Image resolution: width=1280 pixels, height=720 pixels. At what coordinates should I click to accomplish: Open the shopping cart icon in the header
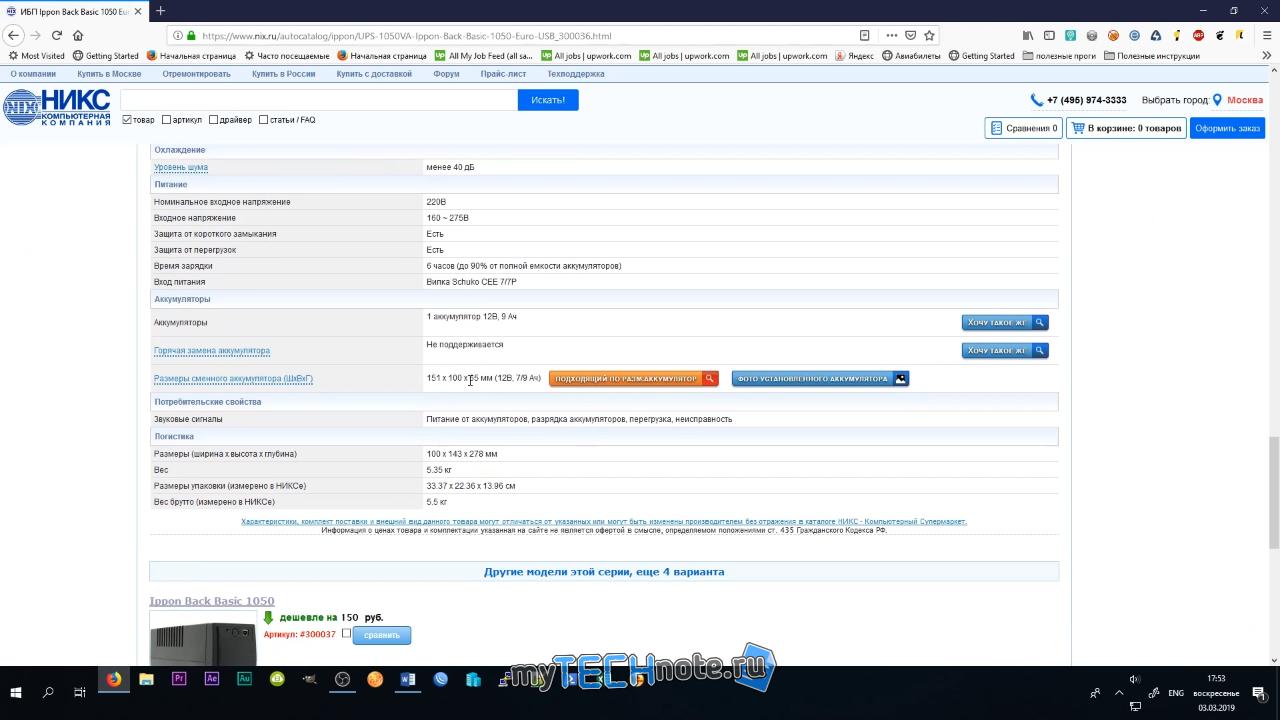[x=1077, y=128]
